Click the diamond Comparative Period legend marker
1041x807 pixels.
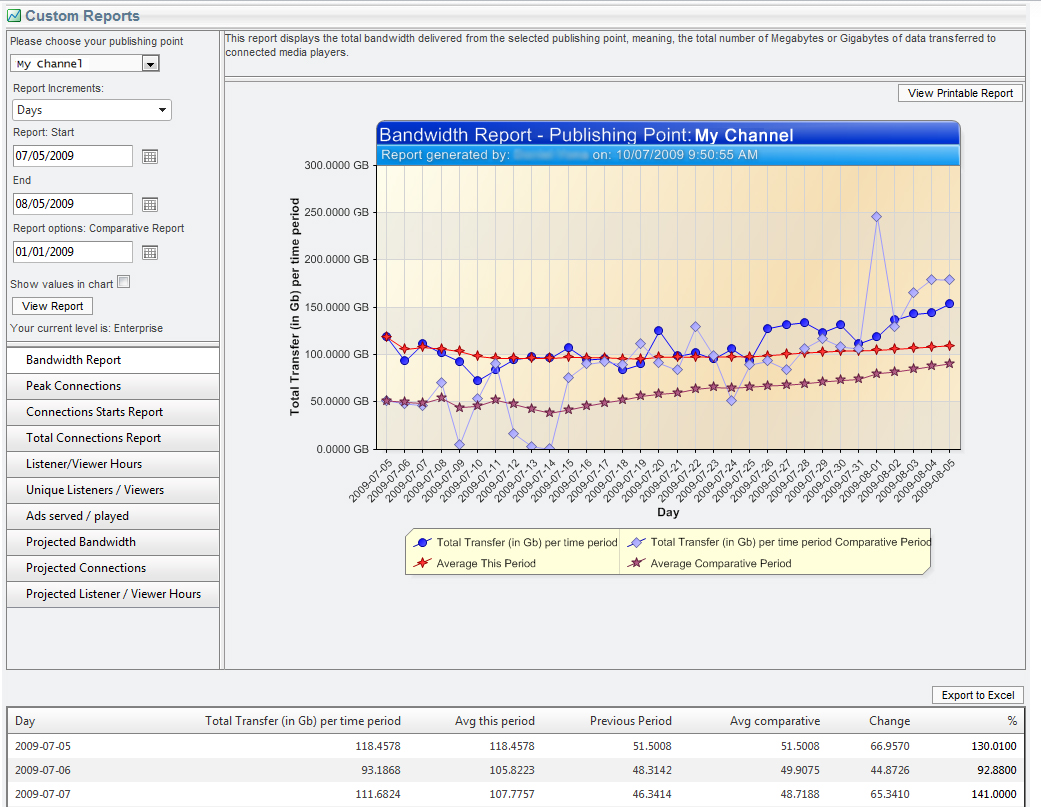point(636,542)
